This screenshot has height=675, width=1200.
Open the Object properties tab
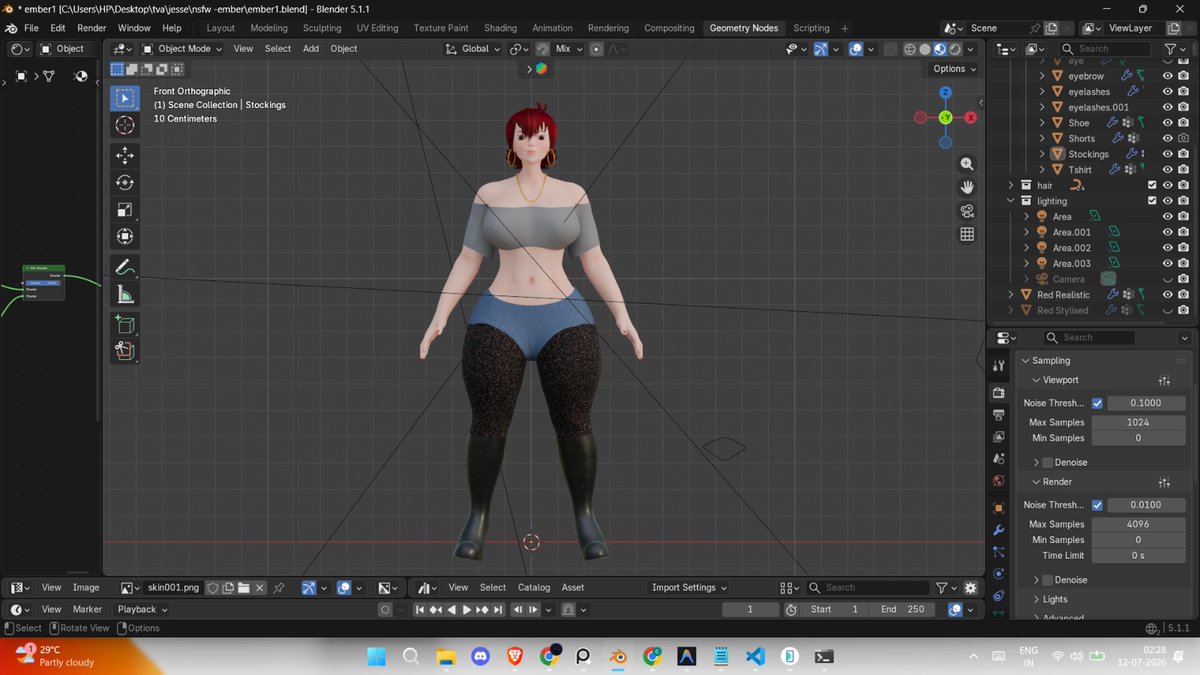point(998,508)
